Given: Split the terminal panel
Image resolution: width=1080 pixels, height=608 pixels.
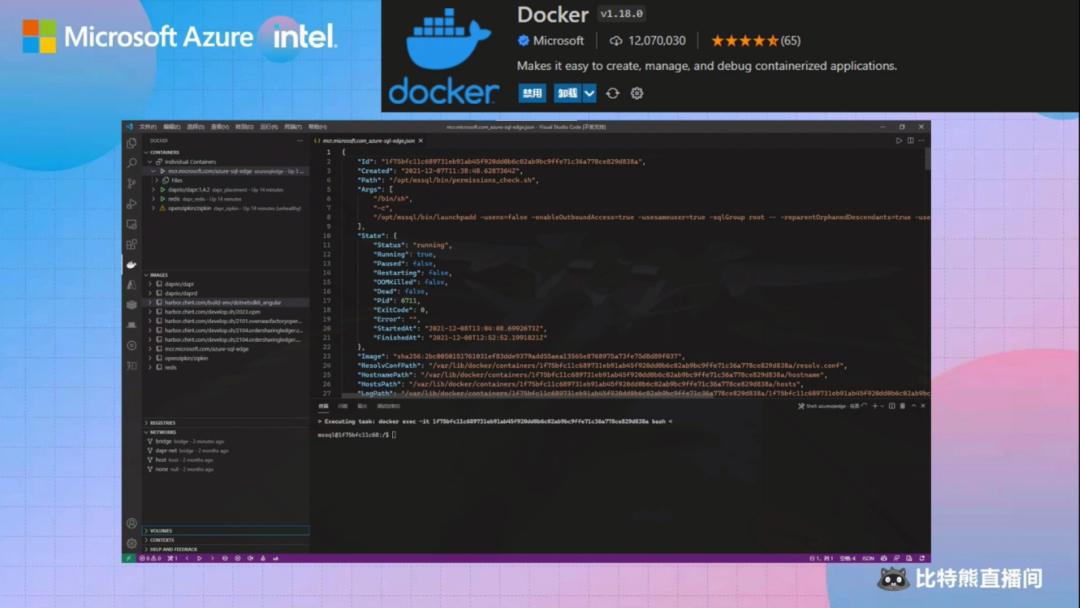Looking at the screenshot, I should pos(892,406).
